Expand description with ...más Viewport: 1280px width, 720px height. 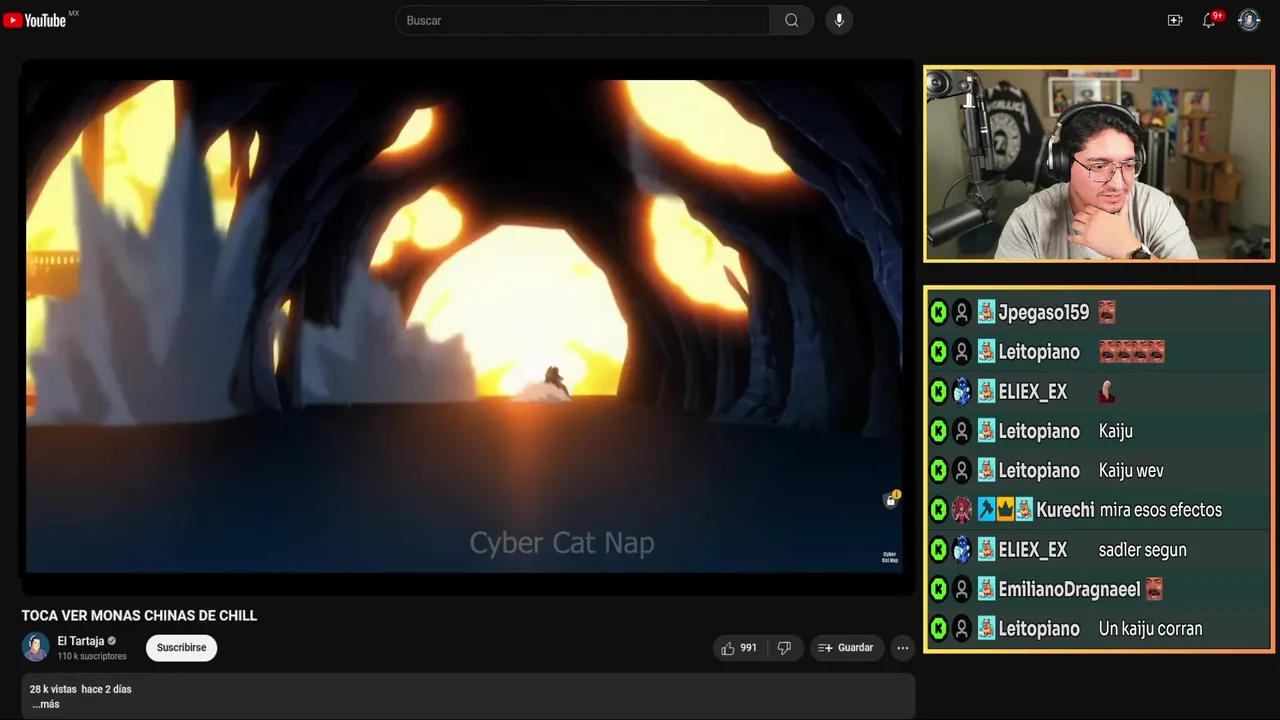point(45,704)
